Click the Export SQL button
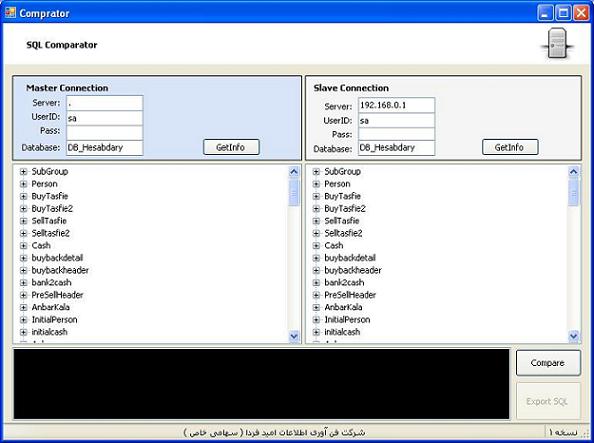Screen dimensions: 594x443 coord(548,401)
